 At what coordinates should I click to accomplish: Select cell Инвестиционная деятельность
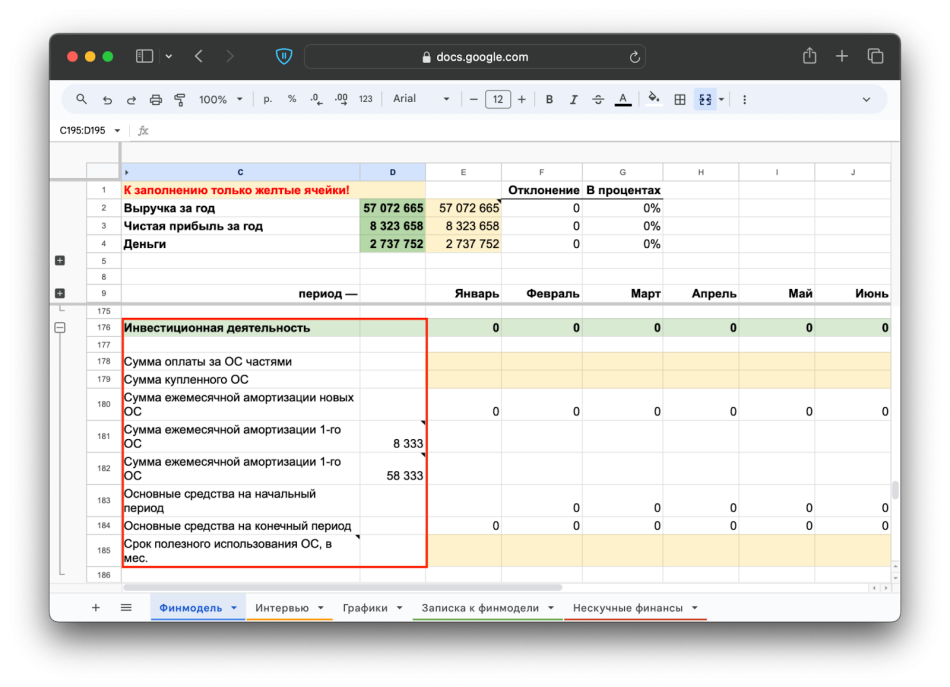pos(241,328)
